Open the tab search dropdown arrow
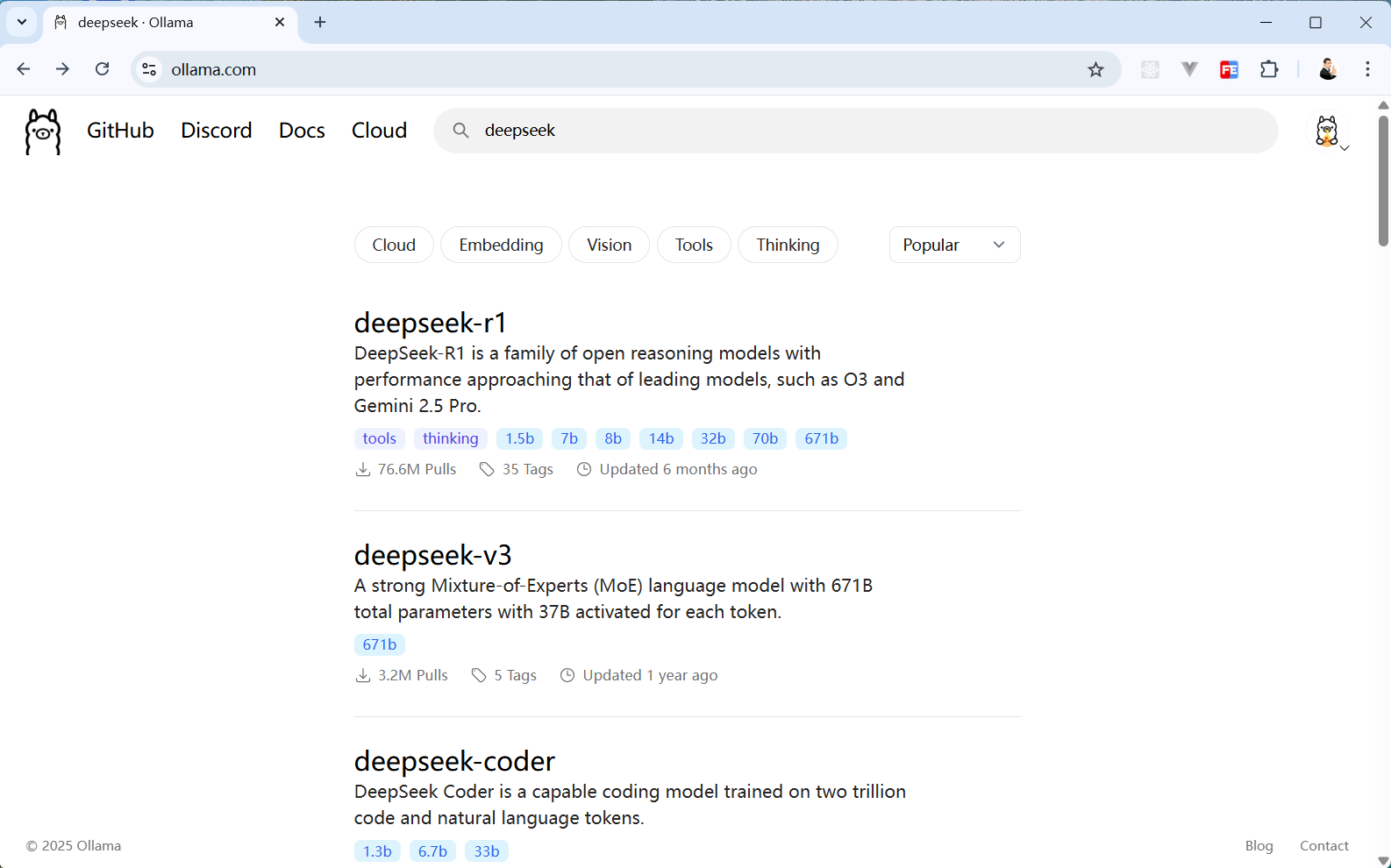1391x868 pixels. (22, 23)
